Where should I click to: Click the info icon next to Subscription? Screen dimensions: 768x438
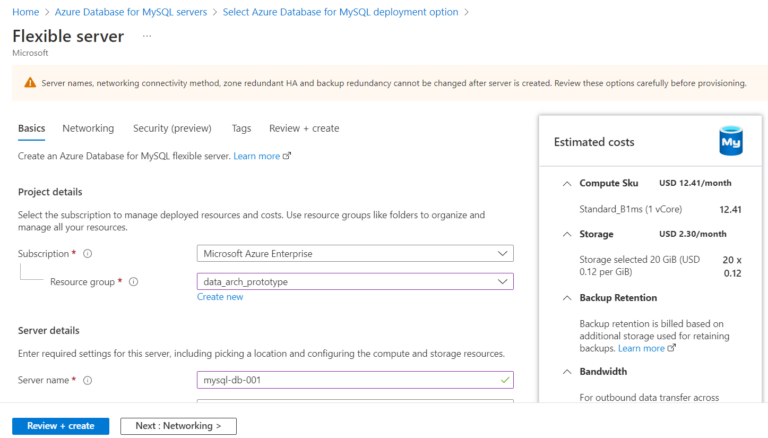pyautogui.click(x=88, y=254)
